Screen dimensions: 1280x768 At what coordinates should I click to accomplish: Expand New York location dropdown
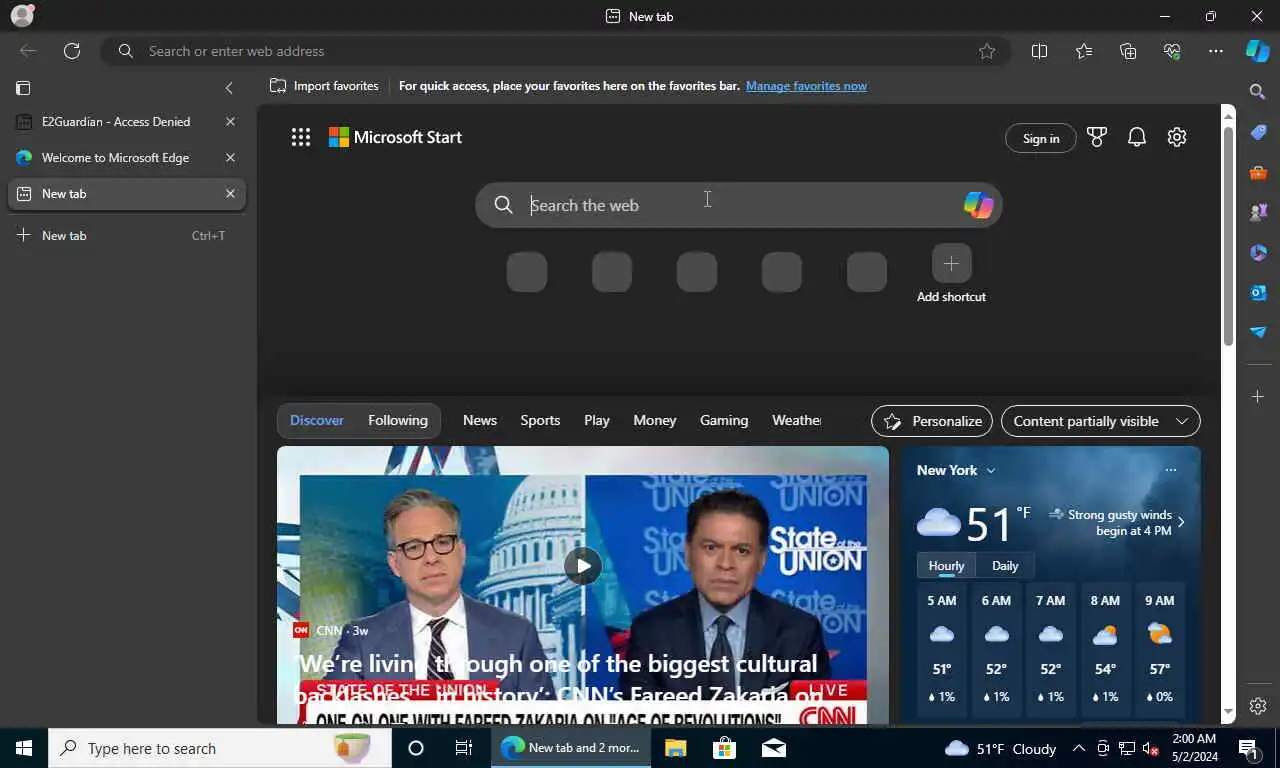pyautogui.click(x=956, y=470)
